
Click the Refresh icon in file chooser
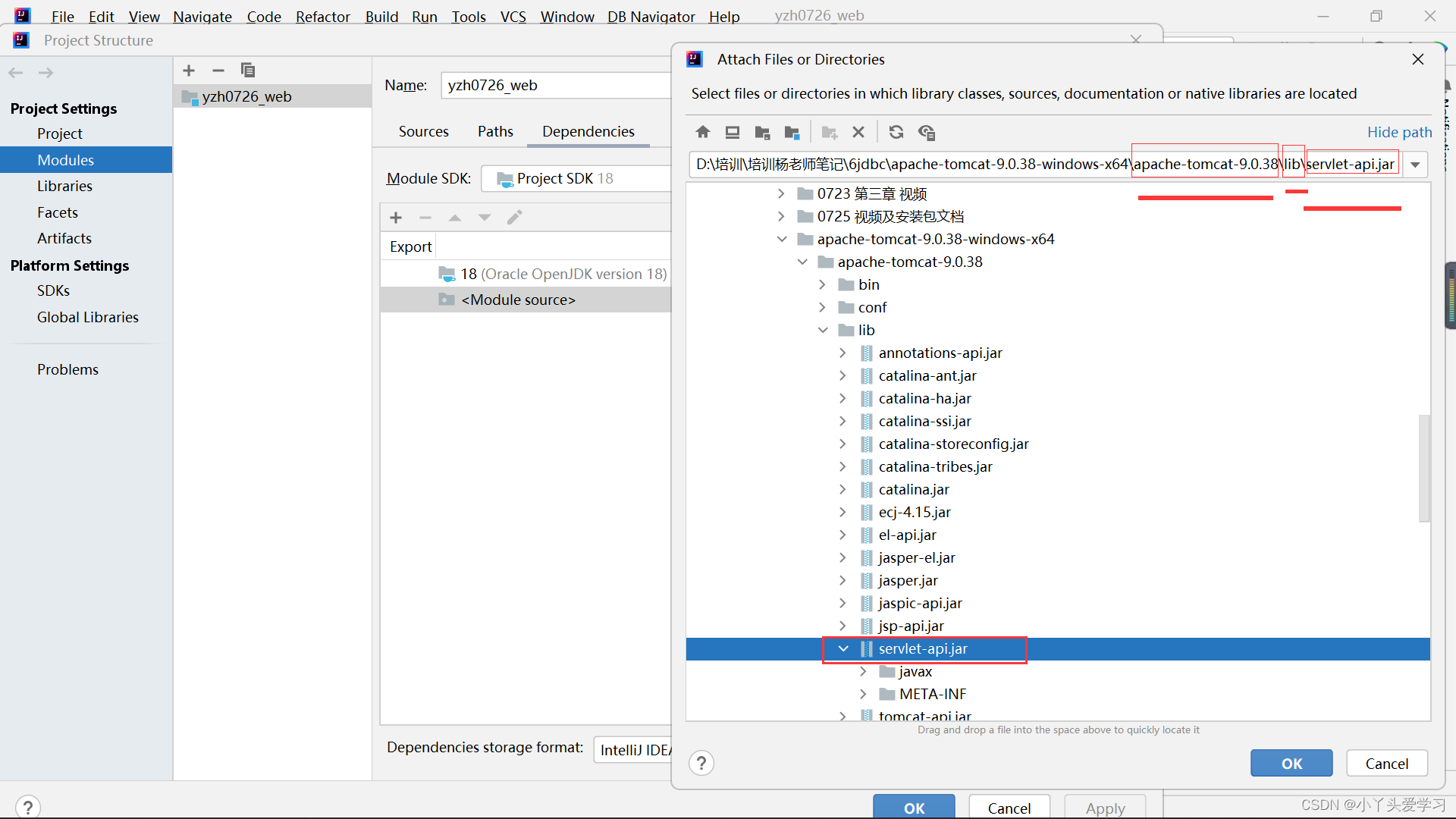coord(896,132)
